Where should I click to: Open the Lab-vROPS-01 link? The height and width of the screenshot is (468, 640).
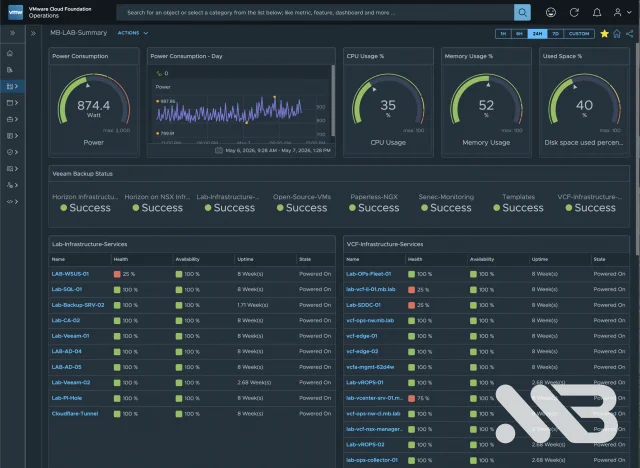pos(364,382)
